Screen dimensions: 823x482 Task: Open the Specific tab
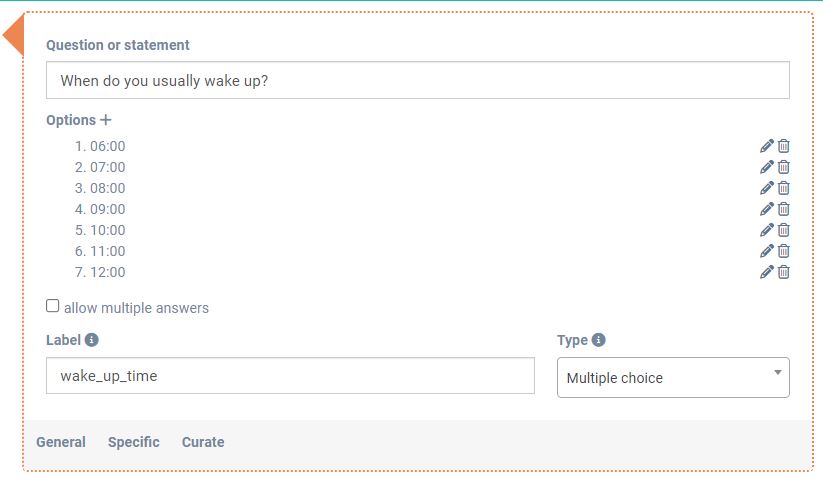(x=134, y=442)
